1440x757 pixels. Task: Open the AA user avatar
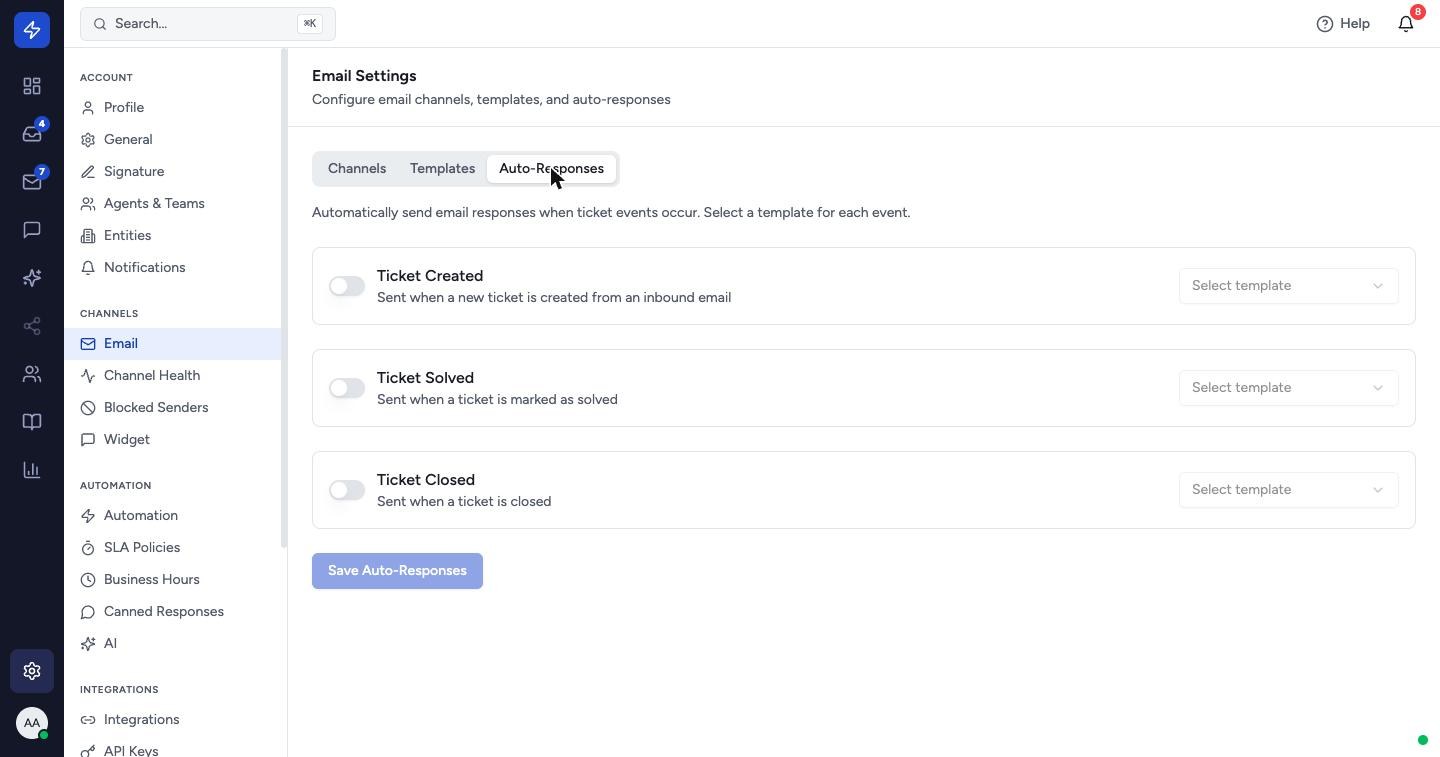[x=32, y=723]
